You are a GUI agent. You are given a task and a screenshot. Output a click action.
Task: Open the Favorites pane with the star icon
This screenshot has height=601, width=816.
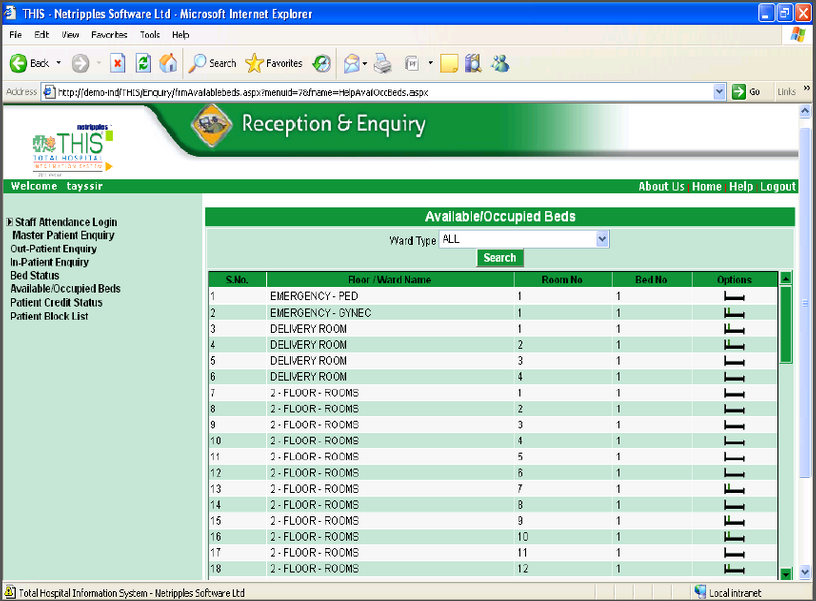(x=274, y=63)
